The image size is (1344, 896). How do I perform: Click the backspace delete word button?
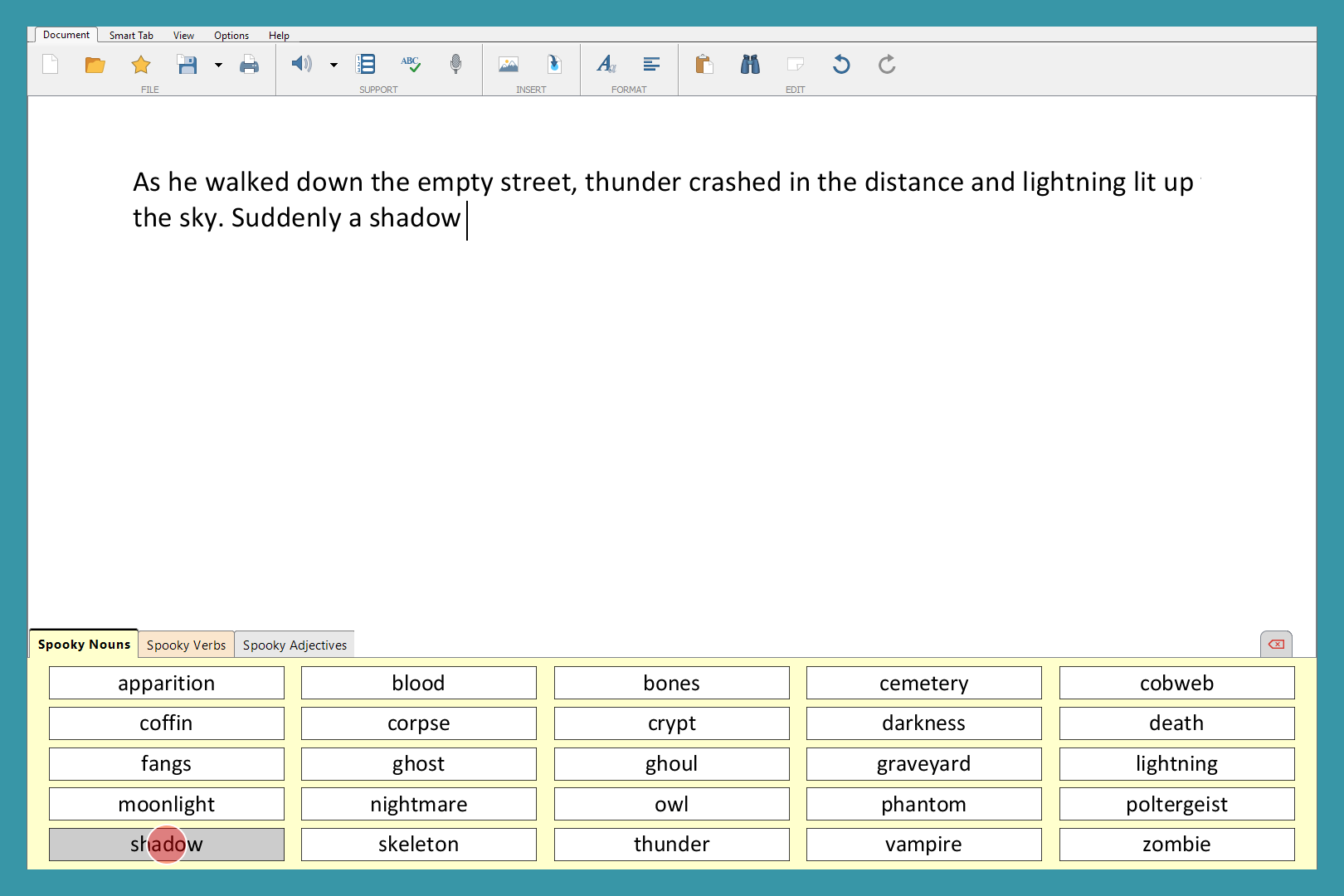(1276, 644)
